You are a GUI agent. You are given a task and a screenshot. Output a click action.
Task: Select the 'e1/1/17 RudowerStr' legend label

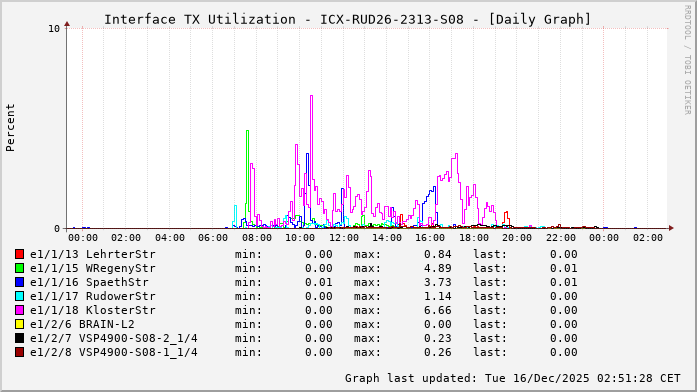[92, 296]
